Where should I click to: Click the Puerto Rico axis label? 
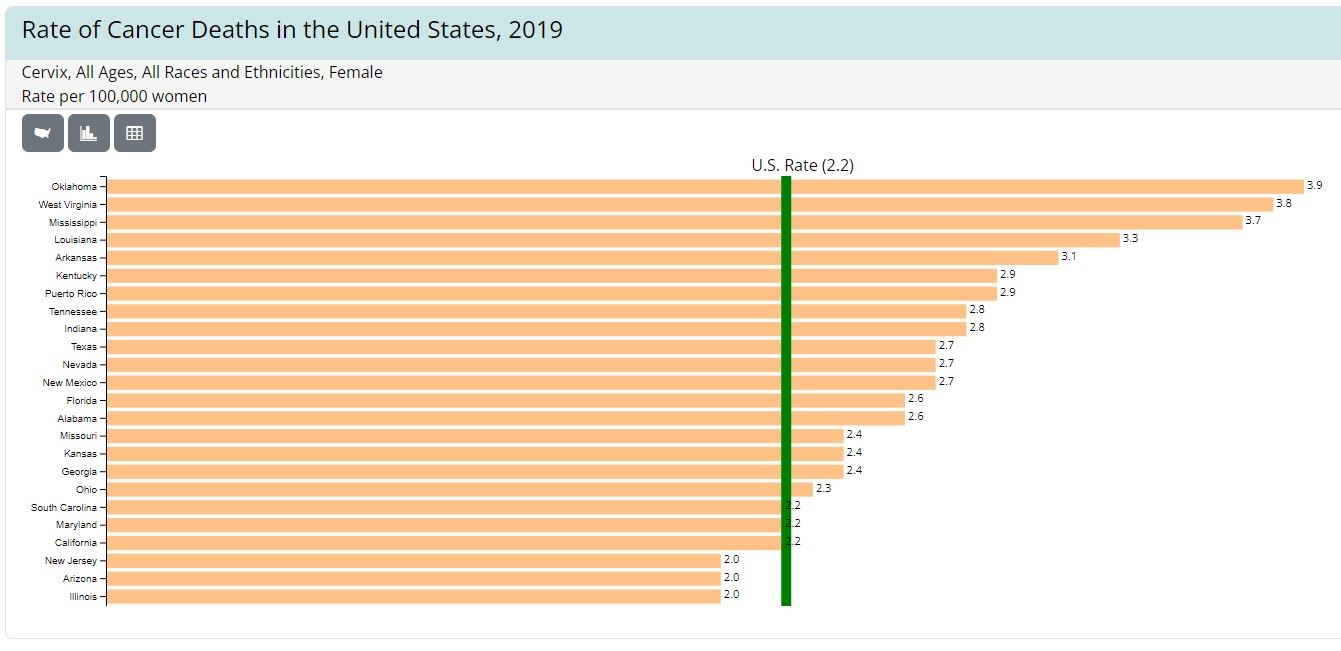(x=71, y=294)
